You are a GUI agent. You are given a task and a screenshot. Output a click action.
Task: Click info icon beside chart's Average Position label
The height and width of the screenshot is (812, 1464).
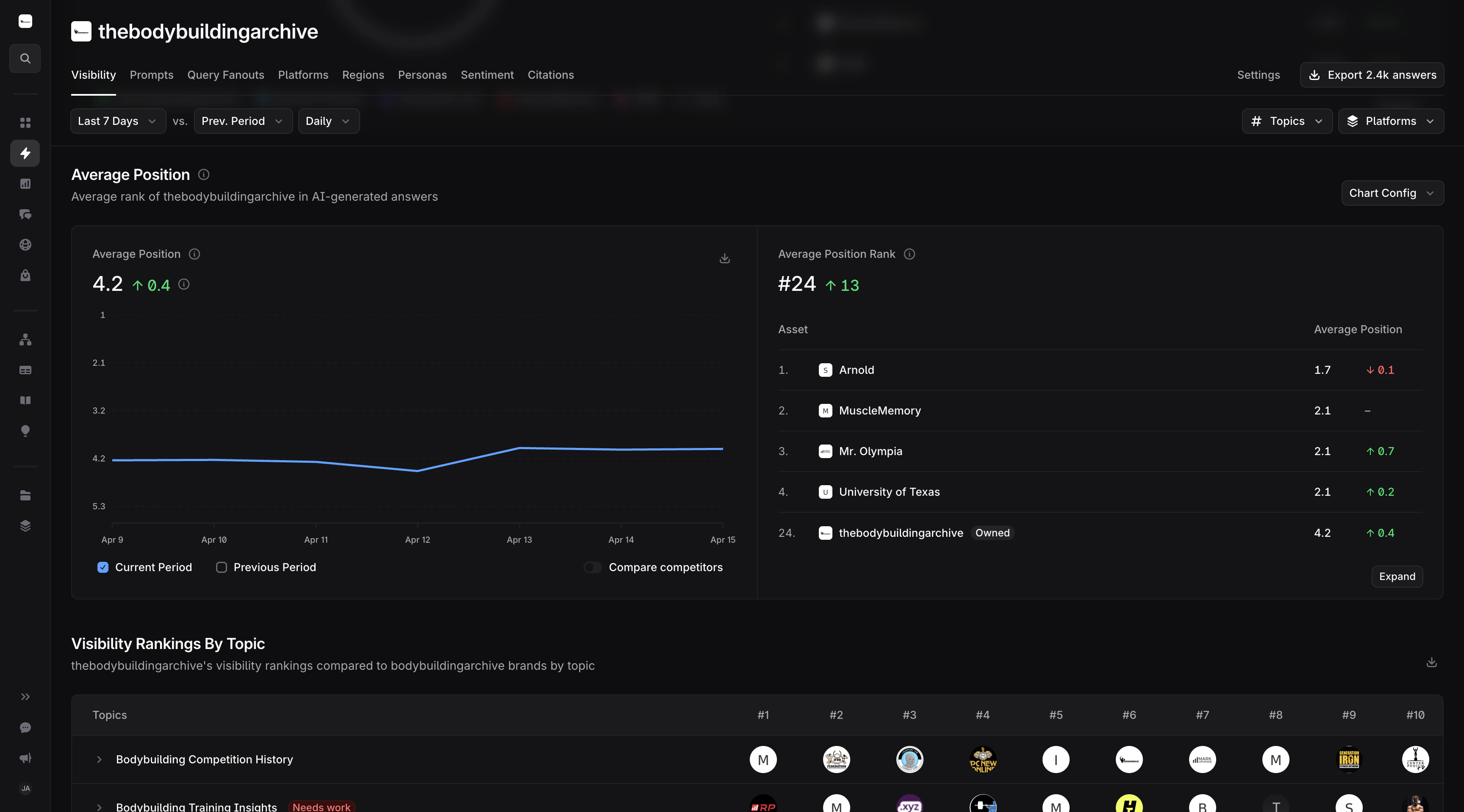194,254
